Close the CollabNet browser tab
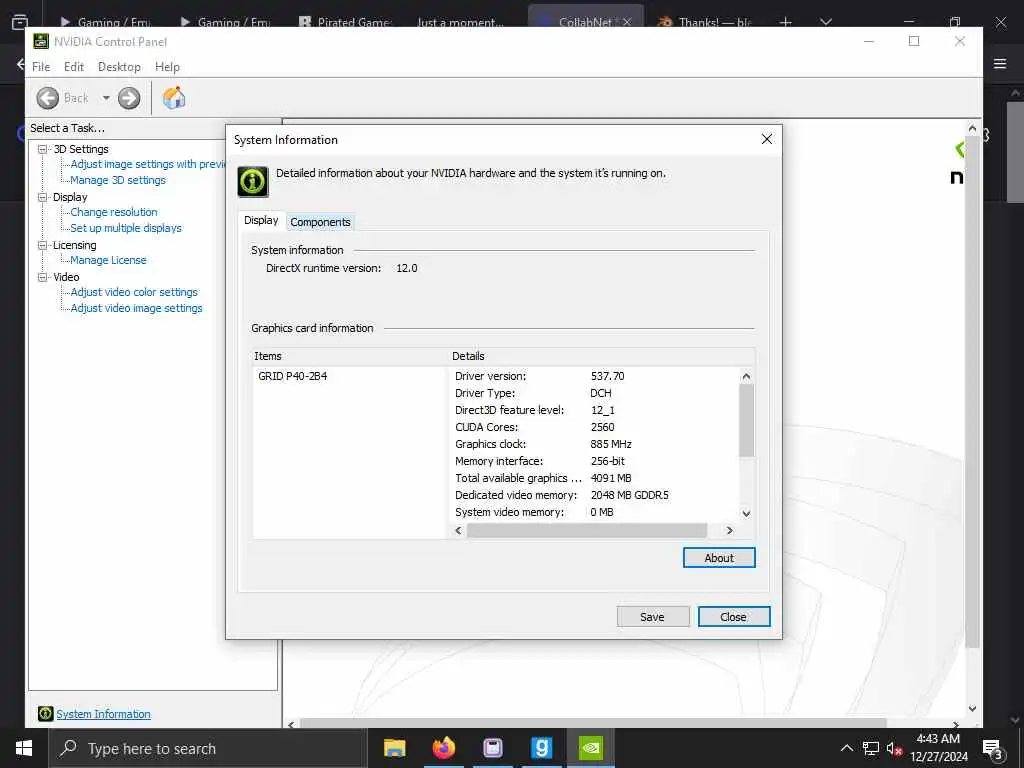 pyautogui.click(x=627, y=22)
